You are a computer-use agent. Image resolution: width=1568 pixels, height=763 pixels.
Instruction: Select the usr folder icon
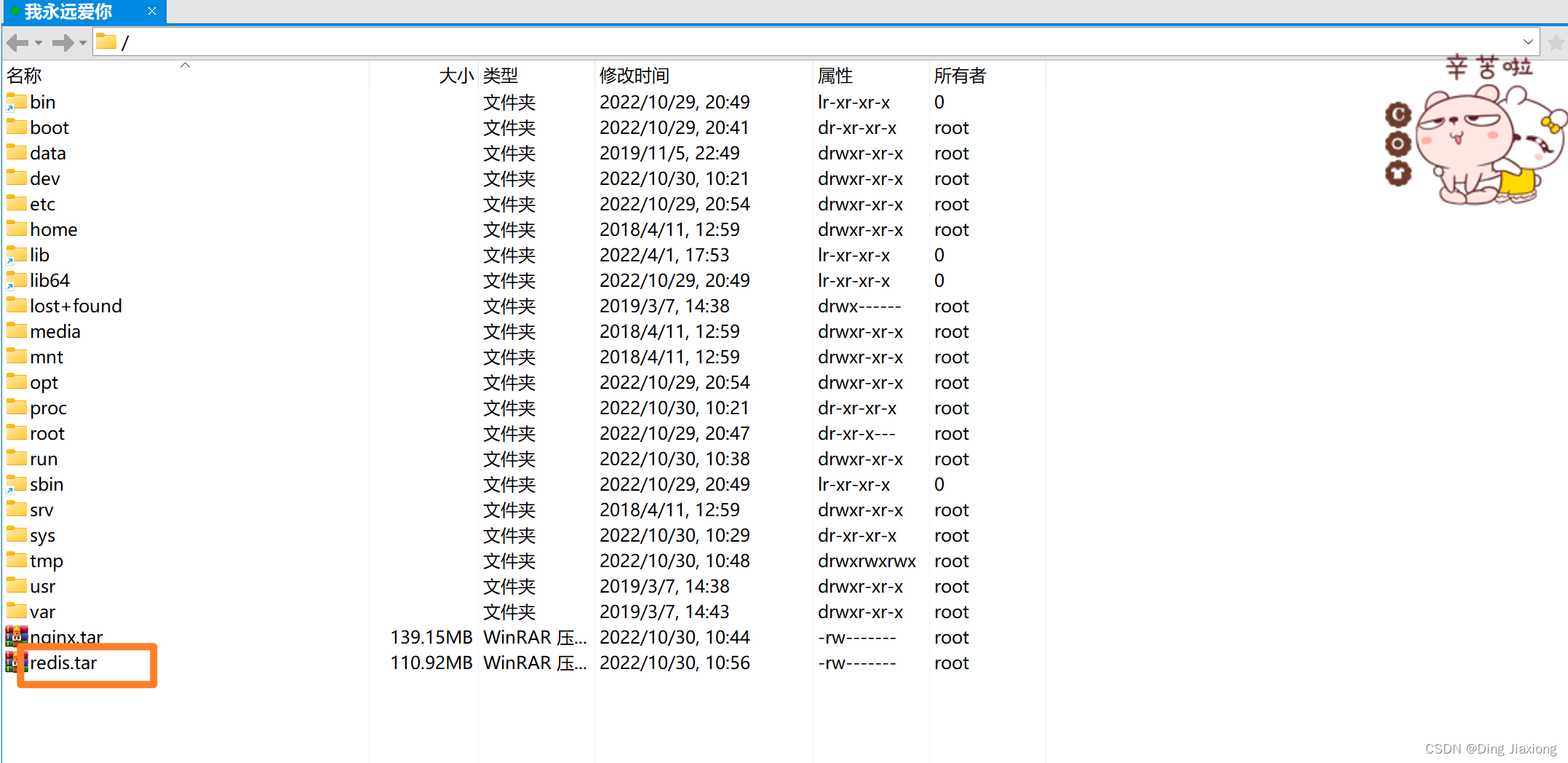pyautogui.click(x=16, y=586)
